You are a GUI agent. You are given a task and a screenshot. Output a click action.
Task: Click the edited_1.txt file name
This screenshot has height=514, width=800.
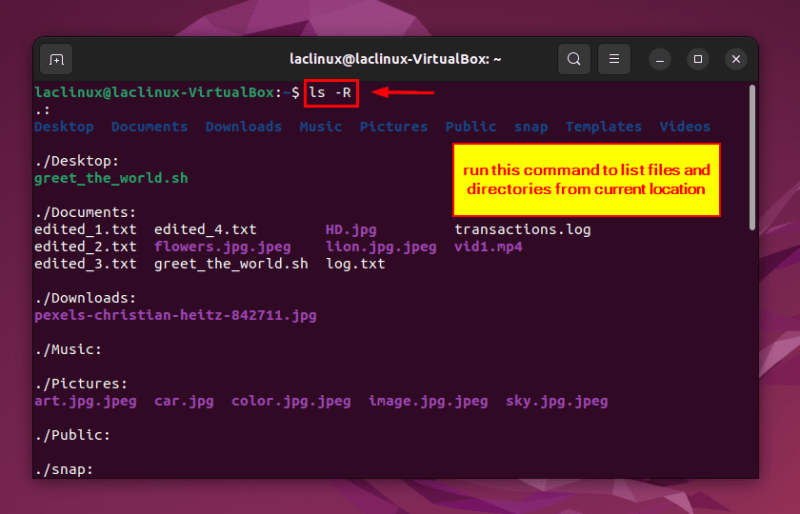85,230
